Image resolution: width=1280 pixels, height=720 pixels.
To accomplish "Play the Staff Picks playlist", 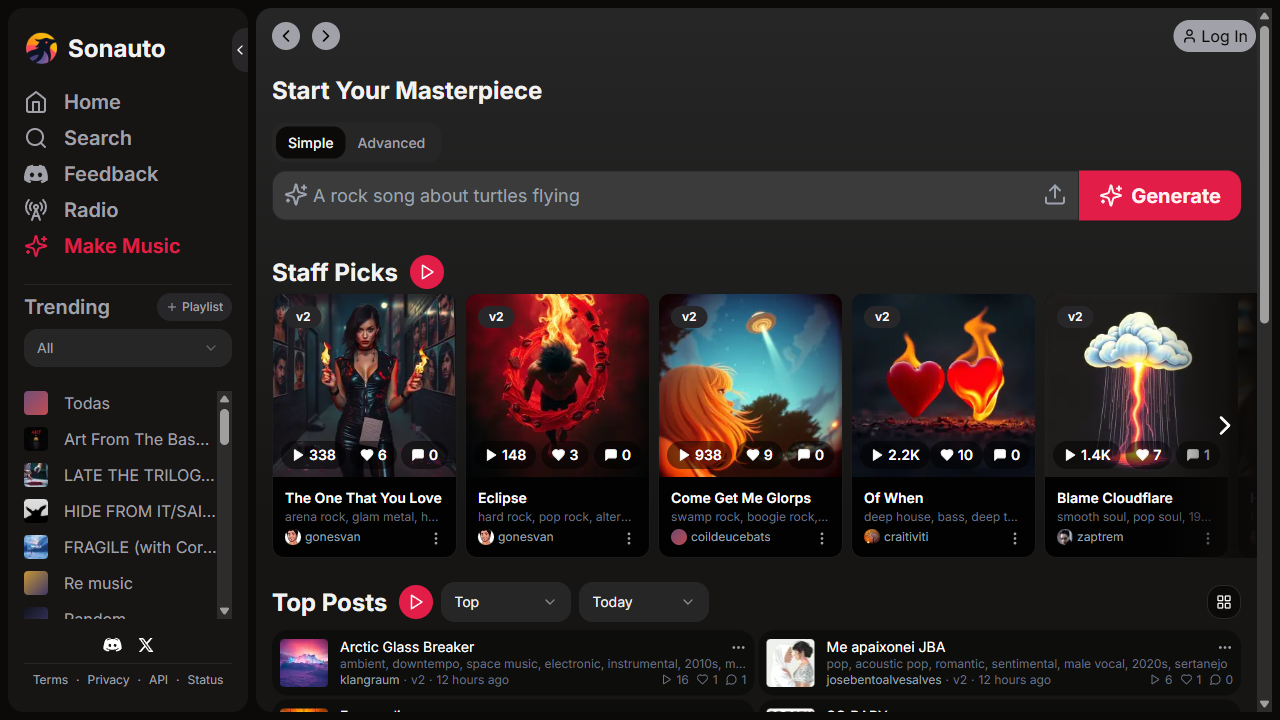I will tap(426, 272).
